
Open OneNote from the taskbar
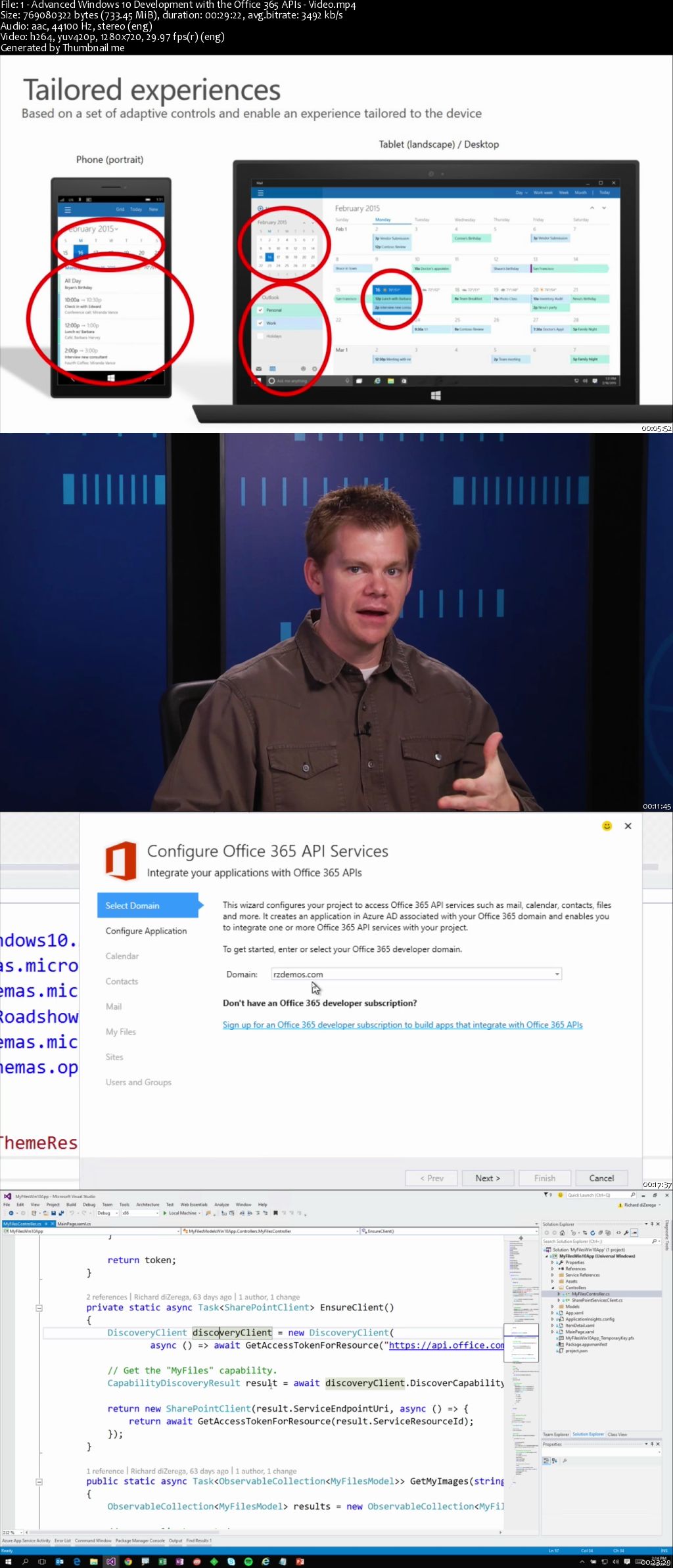[x=179, y=1561]
